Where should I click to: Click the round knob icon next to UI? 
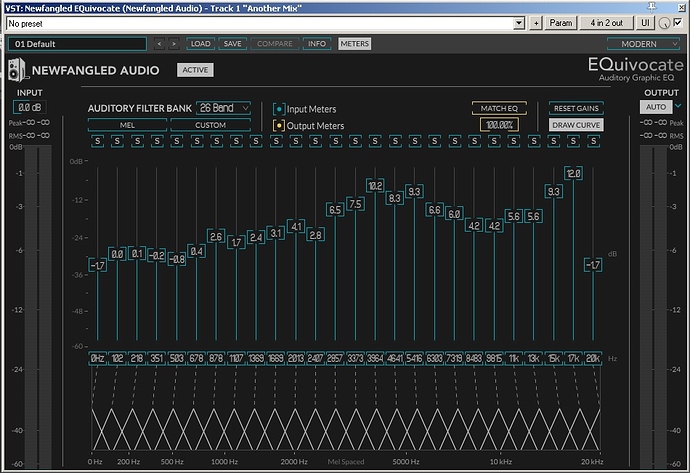(x=664, y=23)
